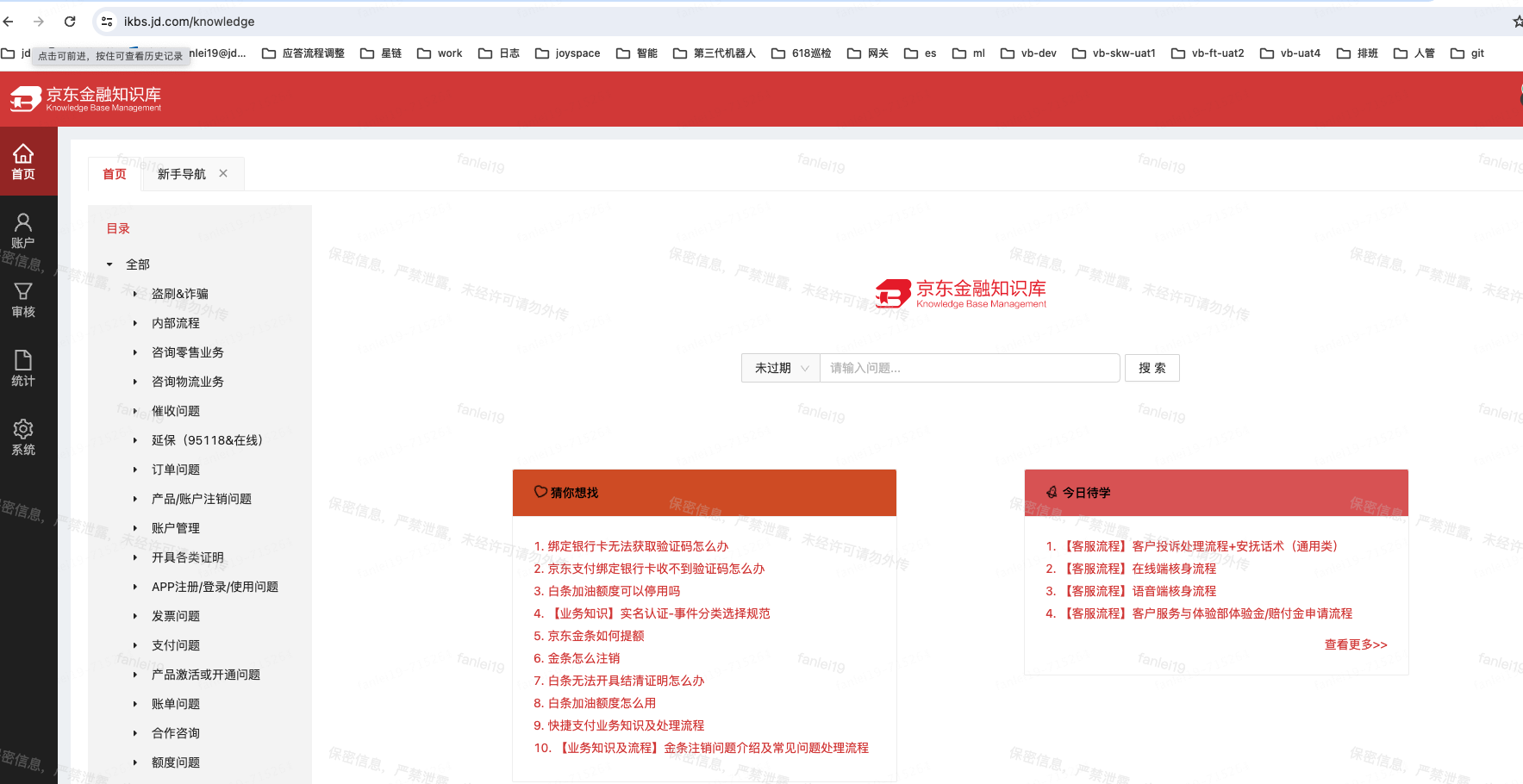Viewport: 1523px width, 784px height.
Task: Open the 网关 bookmark folder
Action: click(868, 53)
